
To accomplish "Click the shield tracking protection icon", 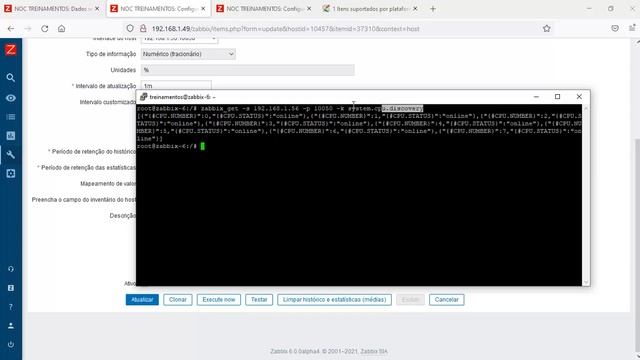I will pyautogui.click(x=130, y=29).
